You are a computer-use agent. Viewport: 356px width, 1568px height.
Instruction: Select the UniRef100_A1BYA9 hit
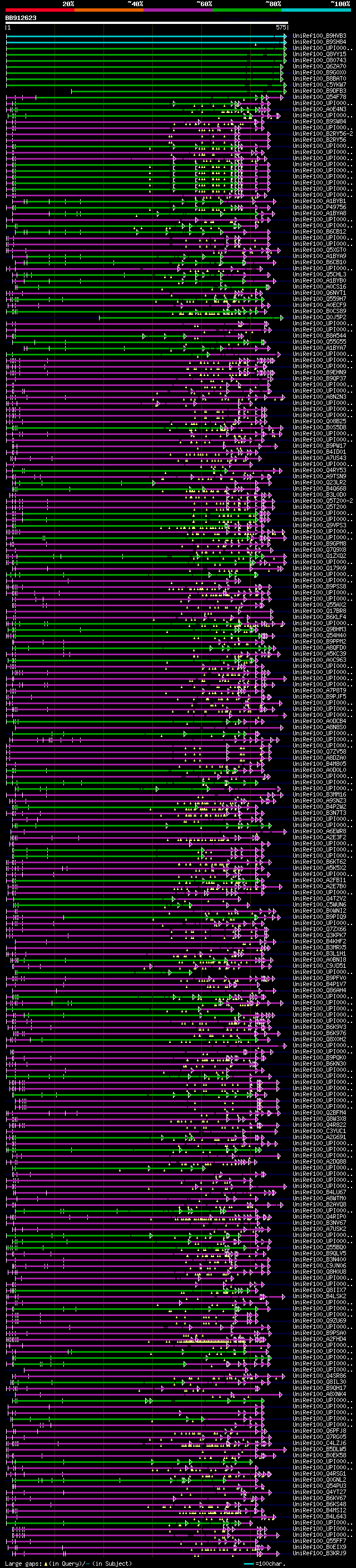point(319,256)
